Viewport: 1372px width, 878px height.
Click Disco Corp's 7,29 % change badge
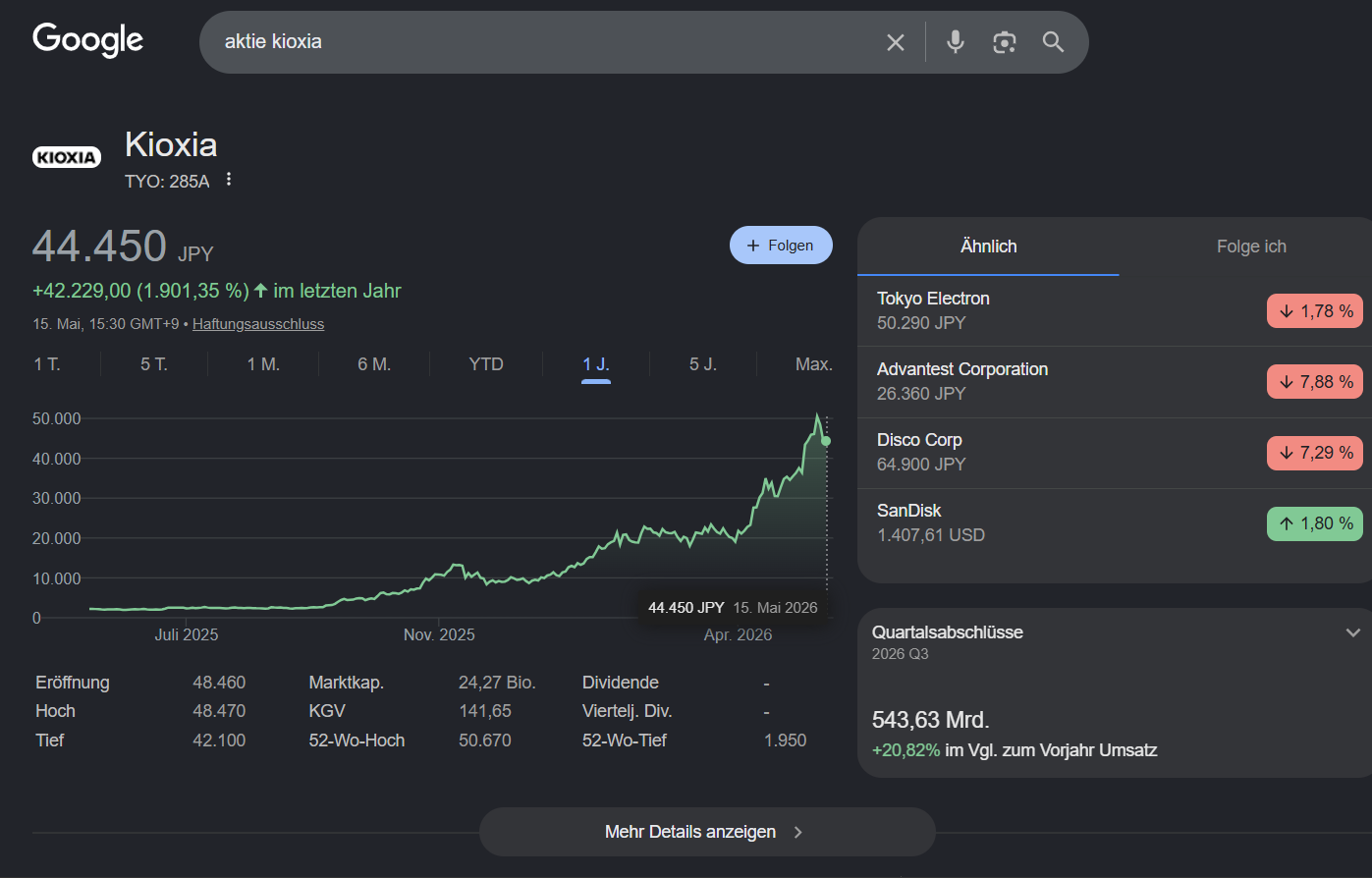pyautogui.click(x=1315, y=453)
